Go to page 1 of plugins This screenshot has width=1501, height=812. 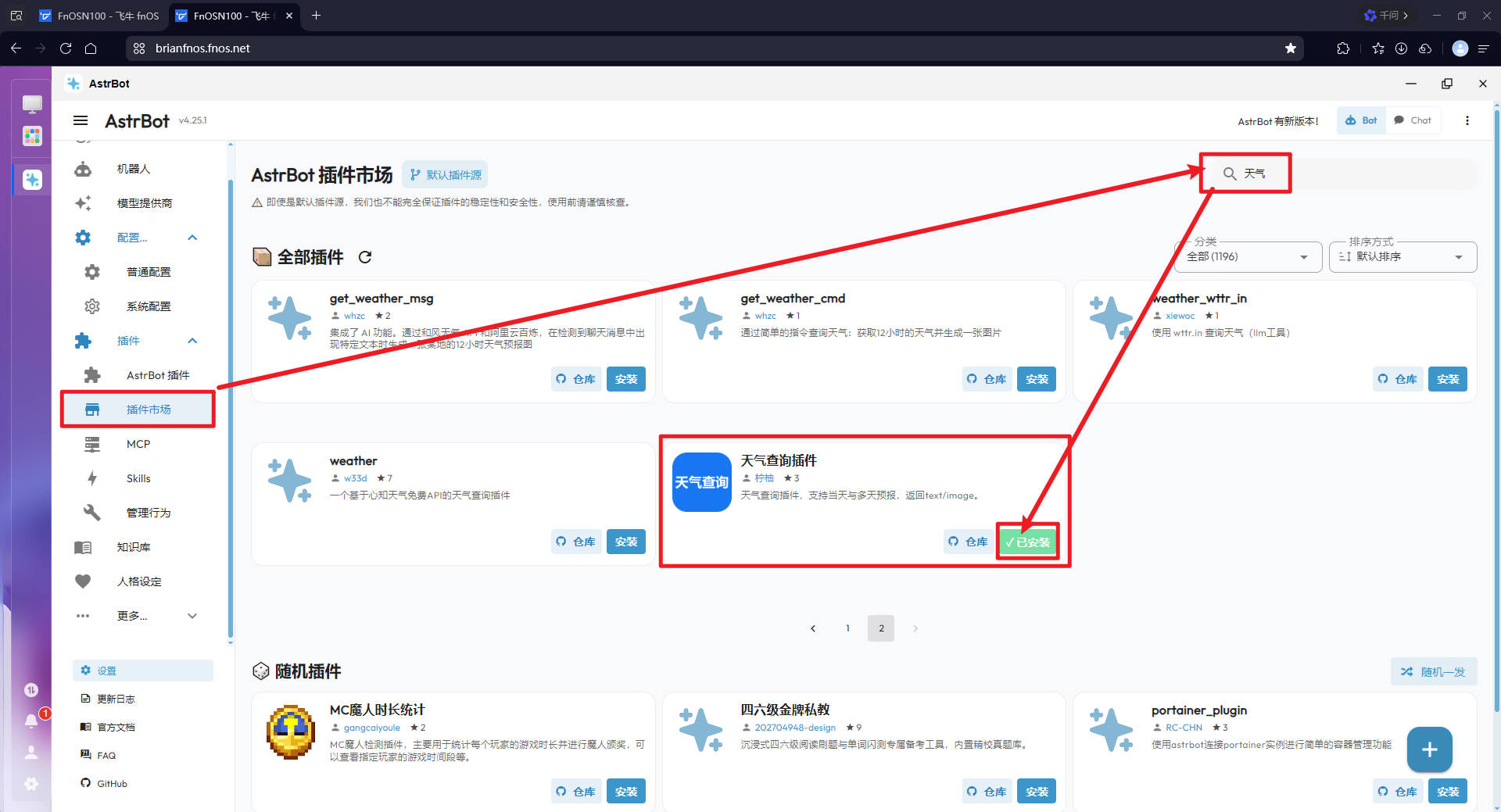tap(847, 628)
